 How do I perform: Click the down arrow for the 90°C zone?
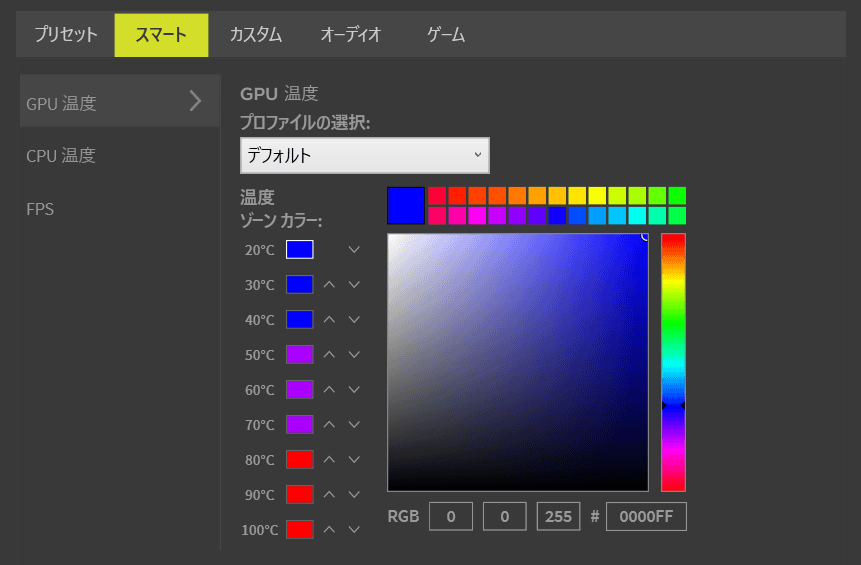(x=354, y=494)
